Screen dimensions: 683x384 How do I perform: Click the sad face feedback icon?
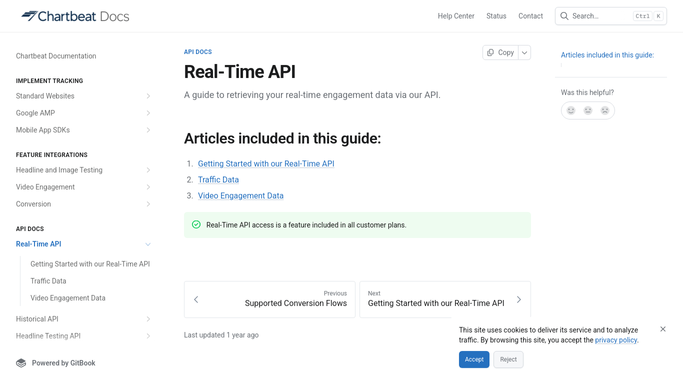click(x=605, y=111)
